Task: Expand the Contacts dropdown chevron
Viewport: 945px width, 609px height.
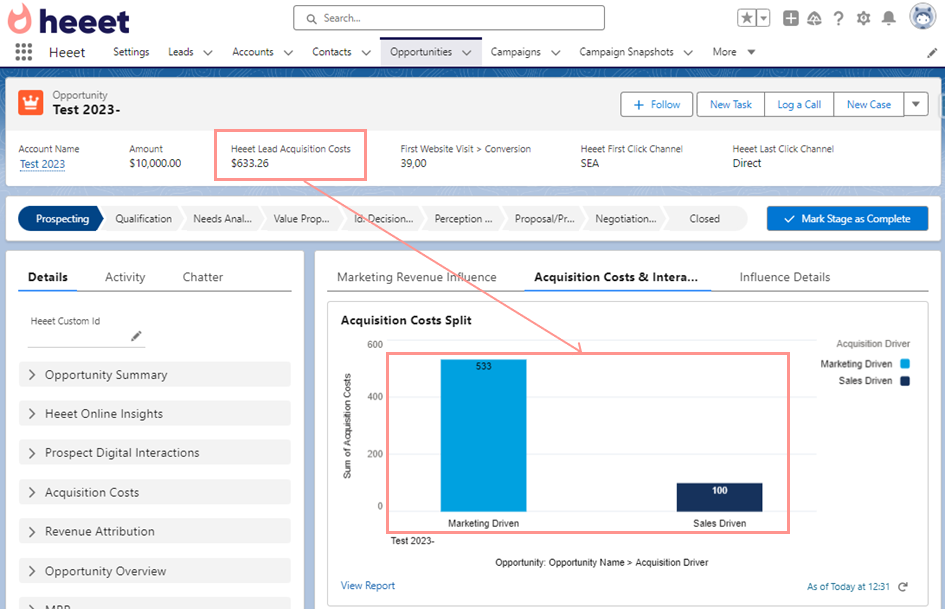Action: pos(366,52)
